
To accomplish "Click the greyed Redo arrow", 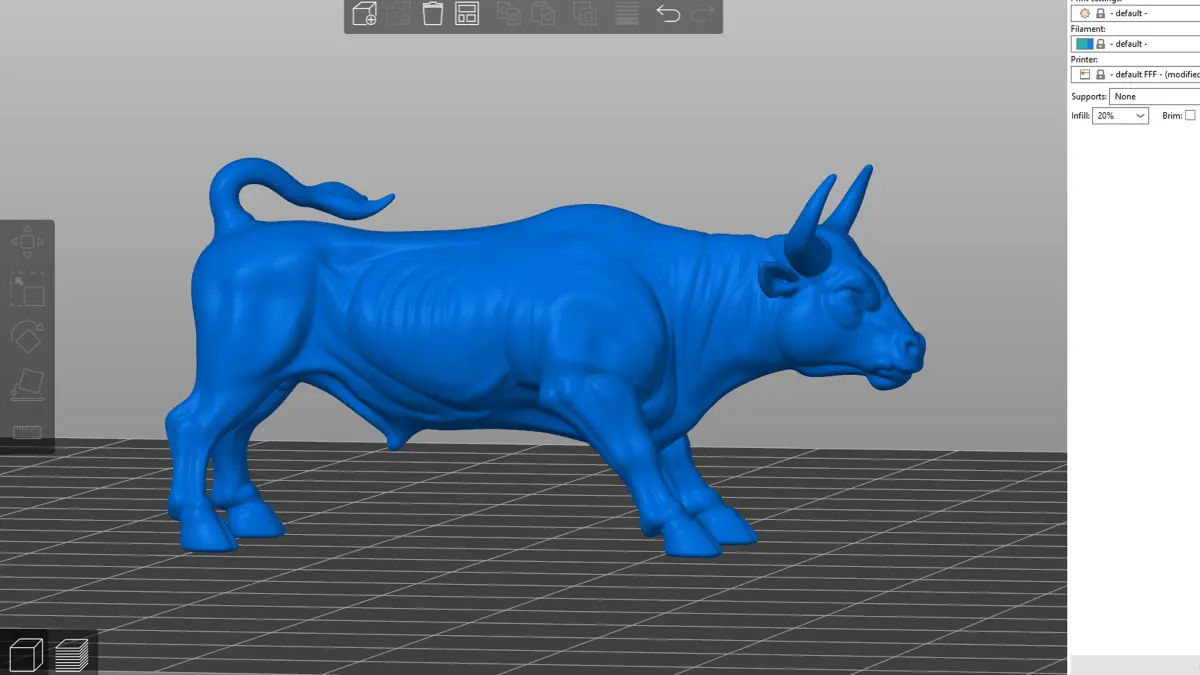I will point(703,14).
